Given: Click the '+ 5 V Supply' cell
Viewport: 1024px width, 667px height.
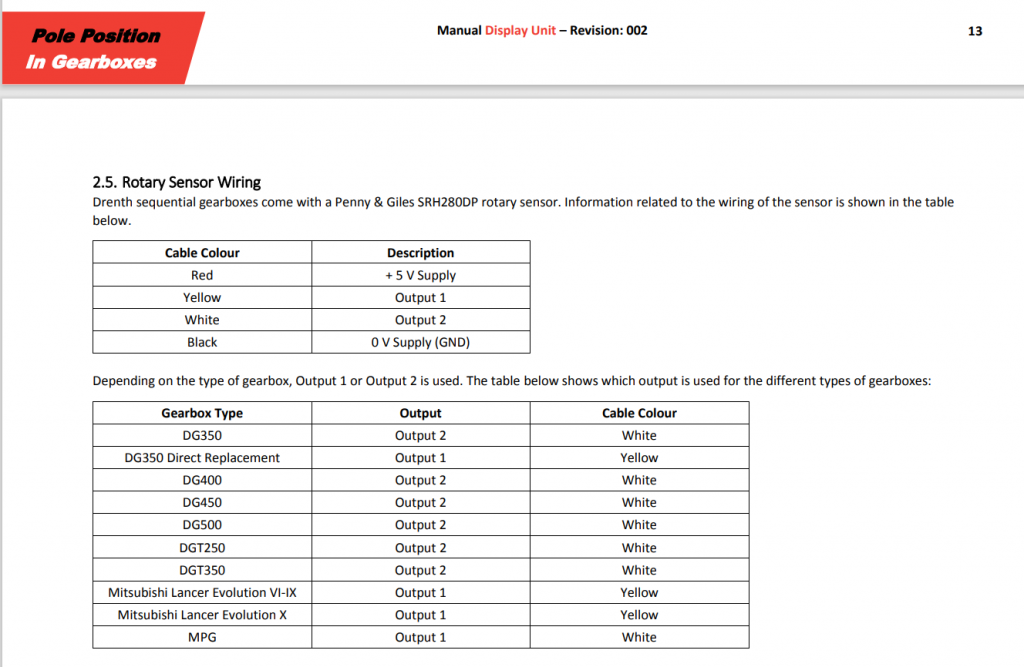Looking at the screenshot, I should point(421,275).
